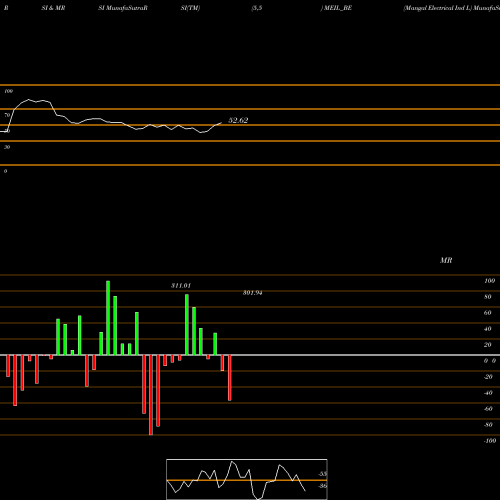The height and width of the screenshot is (500, 500).
Task: Click the SI & MR header text
Action: 53,8
